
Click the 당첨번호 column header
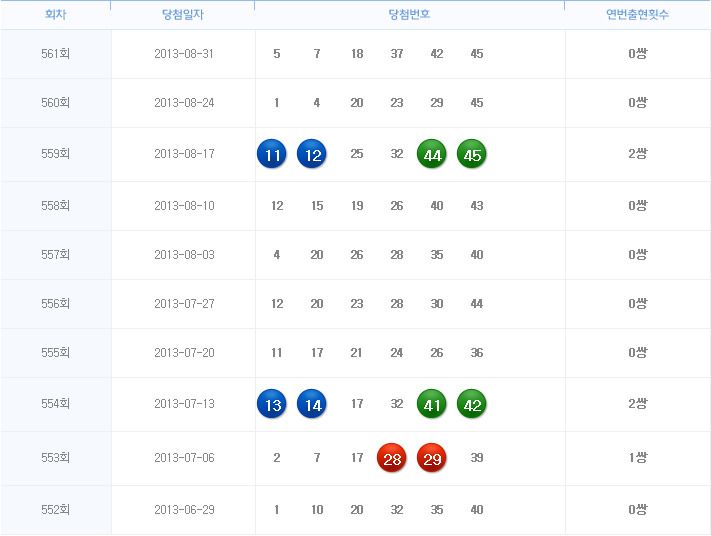click(x=409, y=15)
